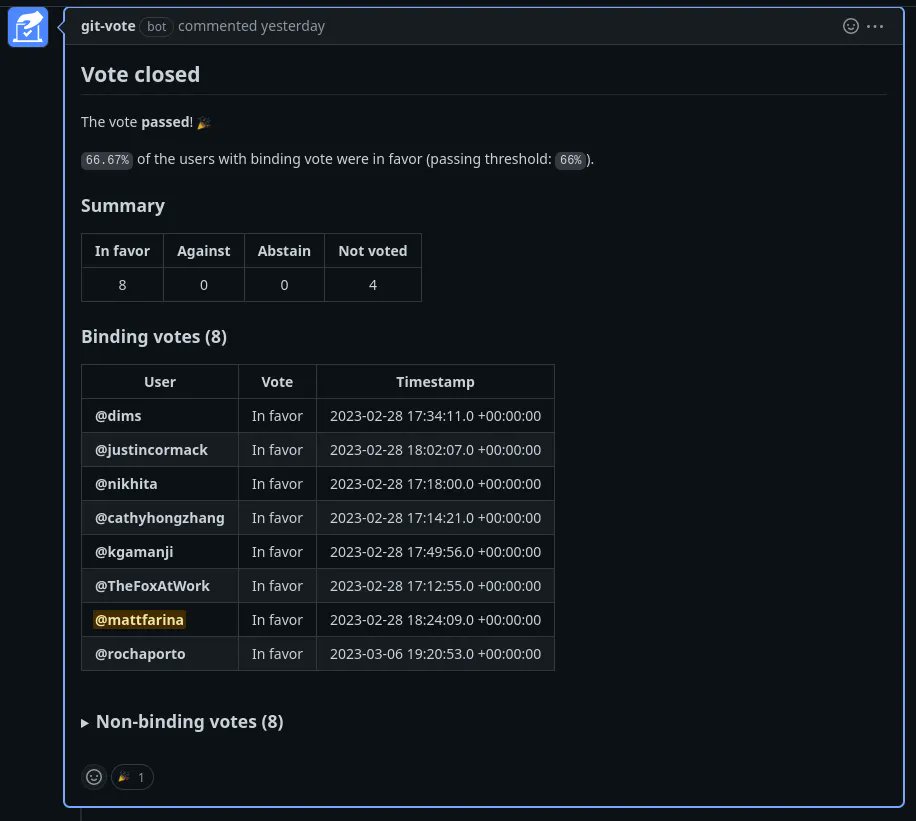Click the 'Summary' heading
Image resolution: width=916 pixels, height=821 pixels.
[123, 206]
